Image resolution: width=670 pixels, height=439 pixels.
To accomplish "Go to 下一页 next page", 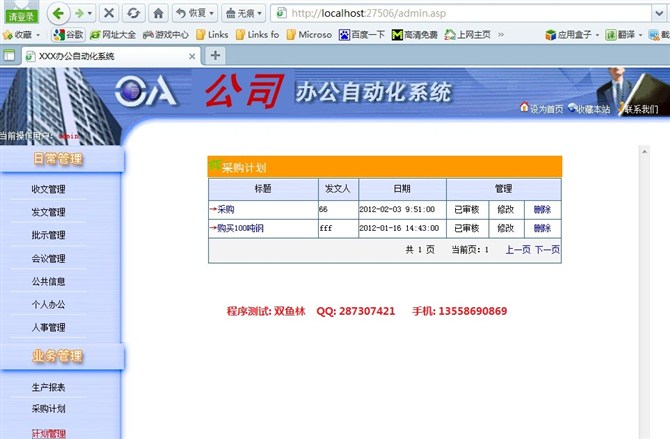I will (547, 250).
